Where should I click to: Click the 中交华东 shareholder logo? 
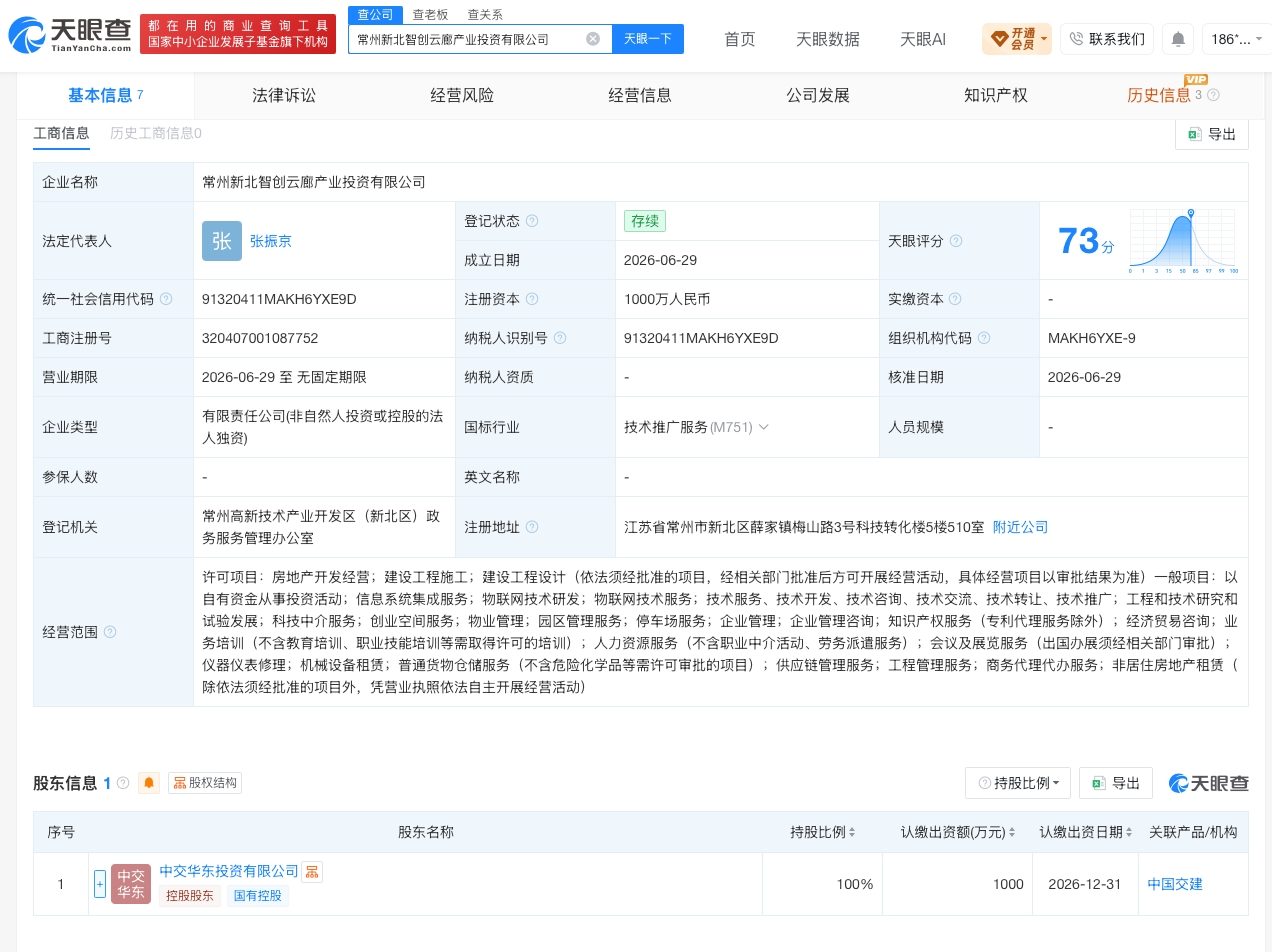pos(131,884)
